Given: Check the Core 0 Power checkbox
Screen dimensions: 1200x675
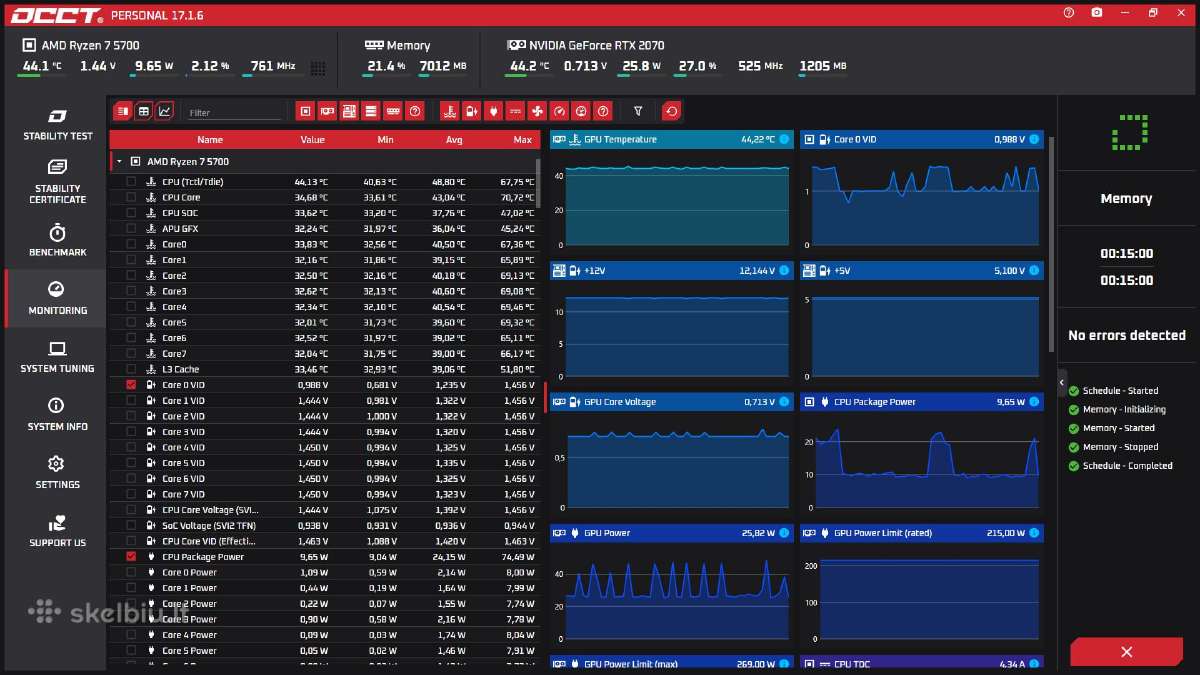Looking at the screenshot, I should point(131,572).
